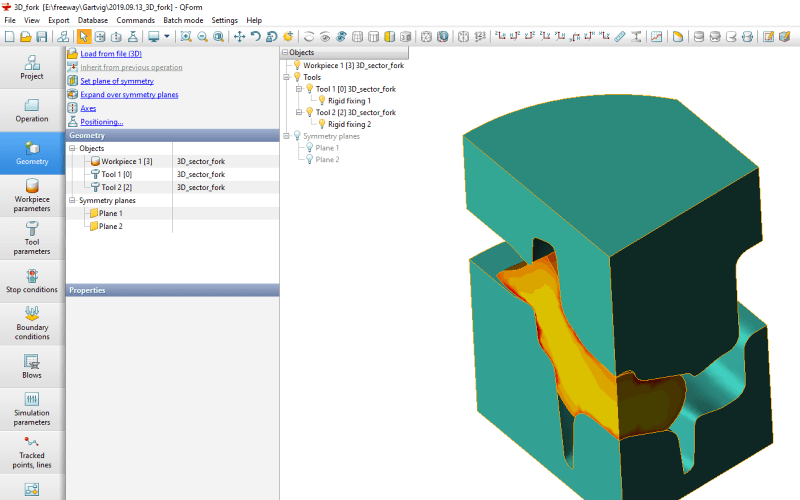Collapse the Tools node in the Objects tree
The width and height of the screenshot is (800, 500).
[x=286, y=77]
